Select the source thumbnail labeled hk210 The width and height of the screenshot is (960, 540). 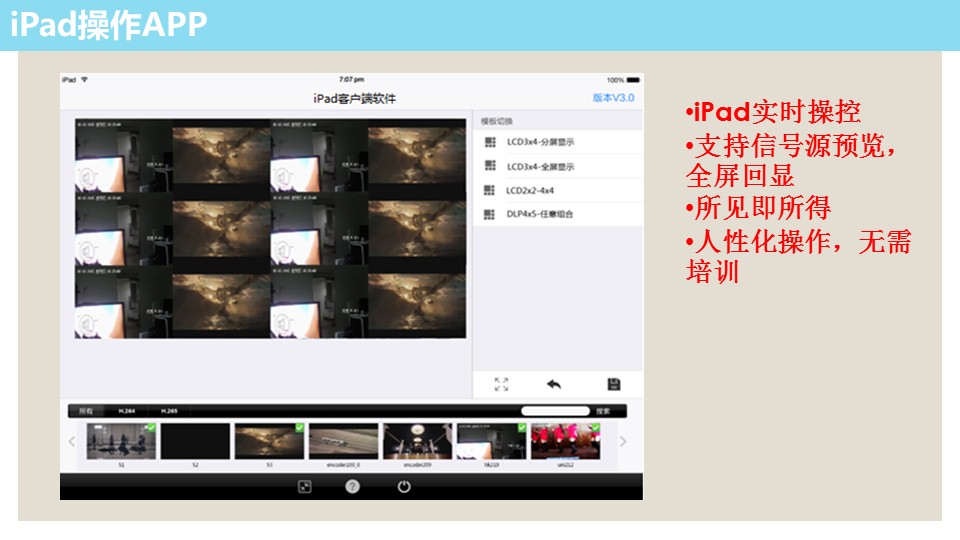(492, 441)
